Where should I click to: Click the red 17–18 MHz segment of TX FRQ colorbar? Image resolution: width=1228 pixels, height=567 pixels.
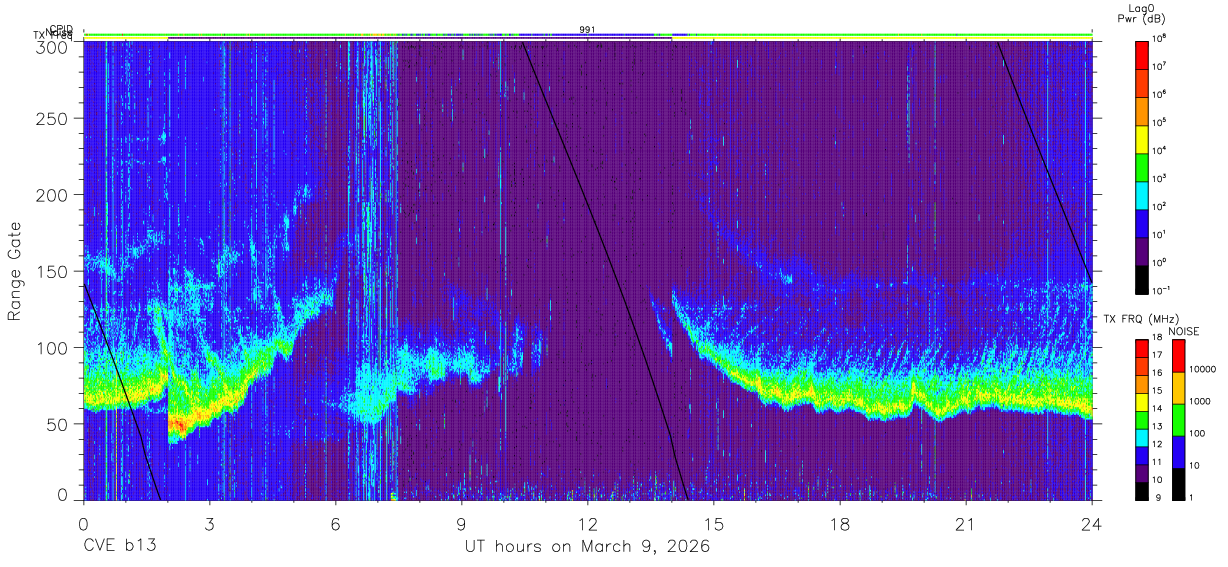1142,348
